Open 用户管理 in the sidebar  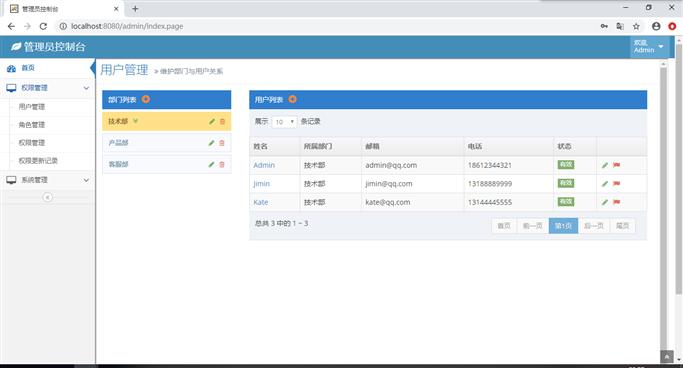[31, 107]
